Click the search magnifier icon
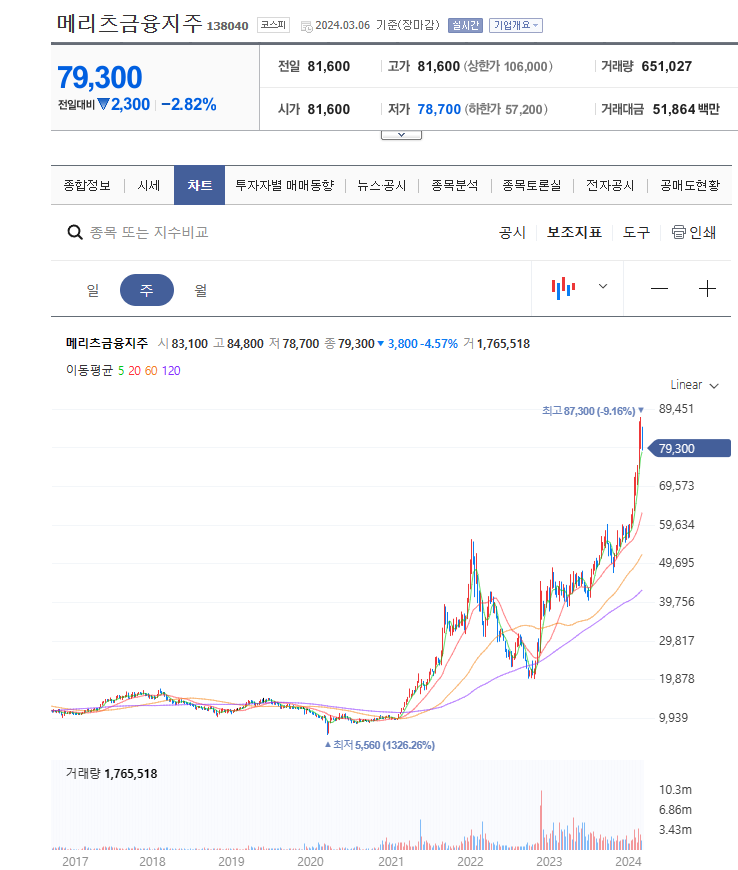Image resolution: width=738 pixels, height=870 pixels. [75, 232]
